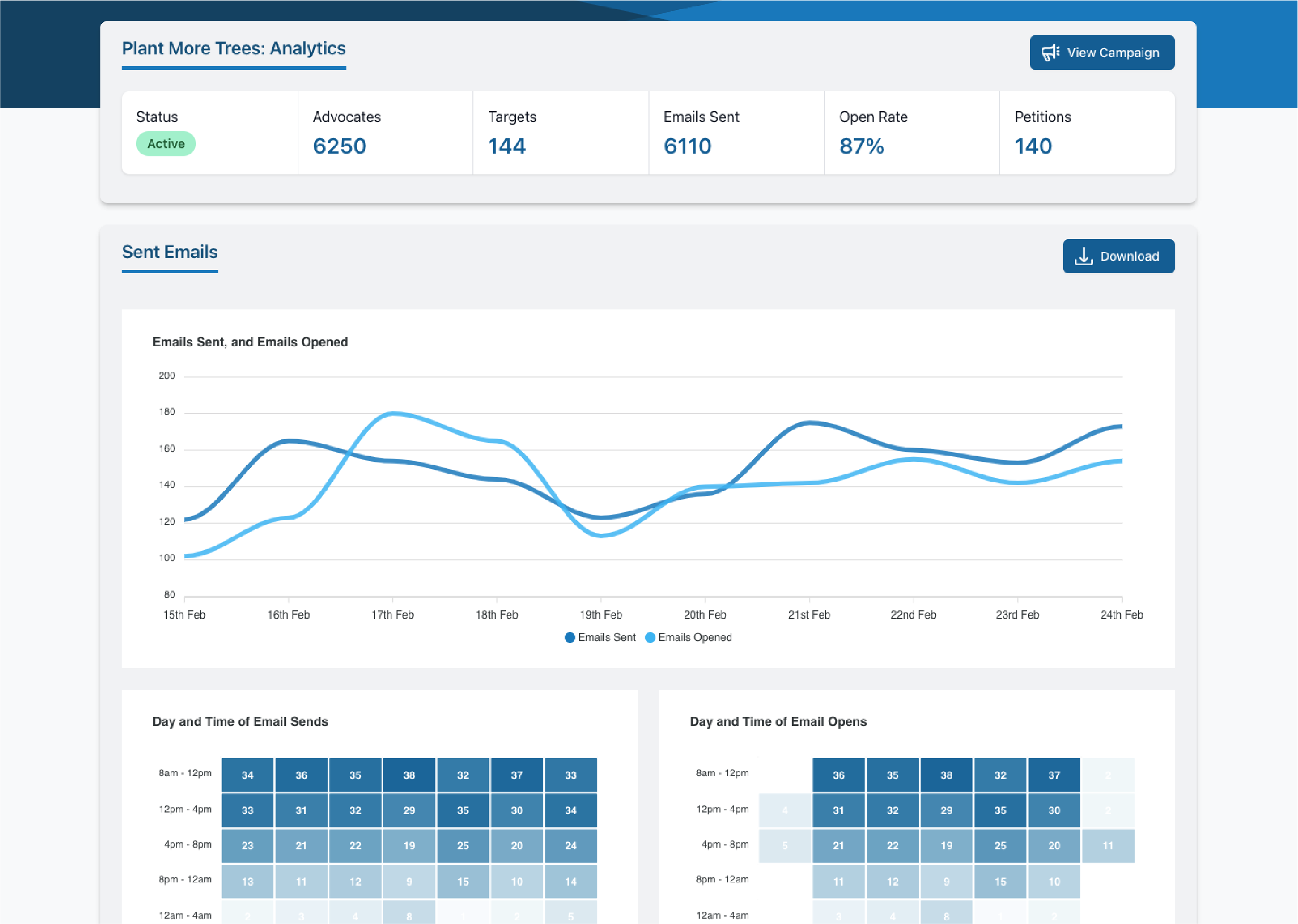Image resolution: width=1298 pixels, height=924 pixels.
Task: Click the 38 cell in Email Sends heatmap
Action: (409, 775)
